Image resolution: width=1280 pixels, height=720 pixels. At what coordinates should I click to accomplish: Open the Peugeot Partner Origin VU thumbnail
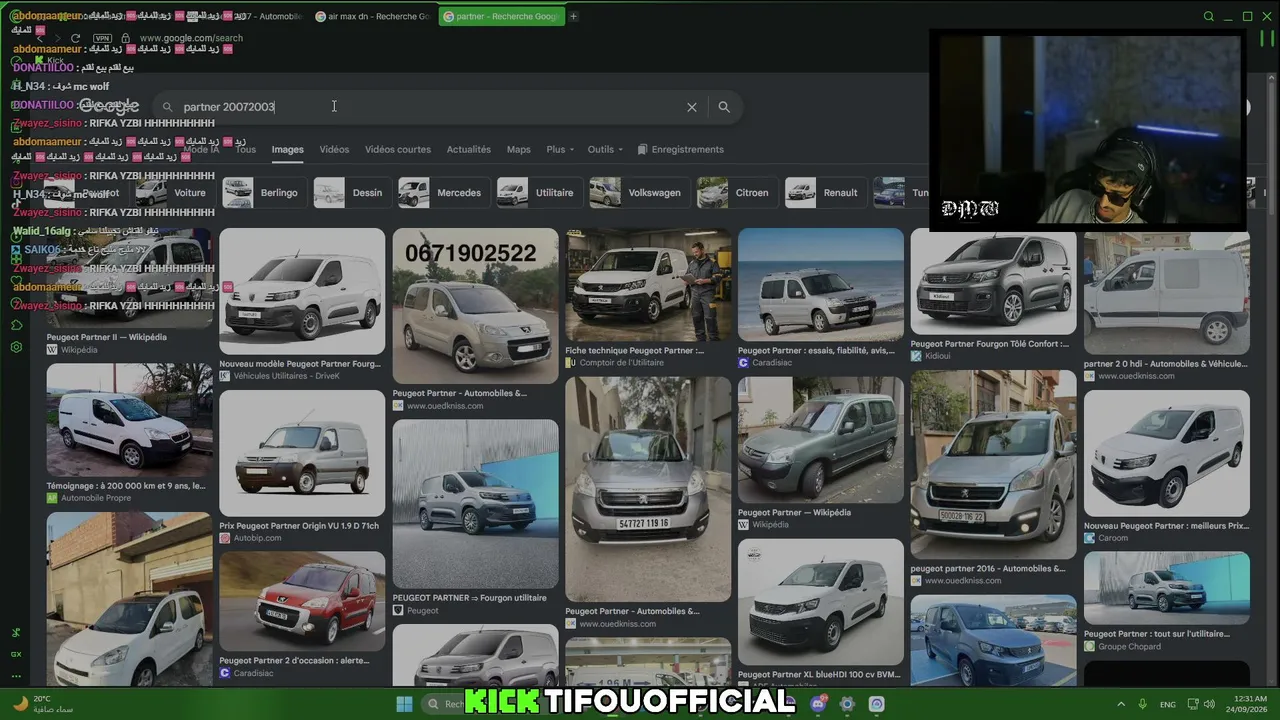coord(302,453)
